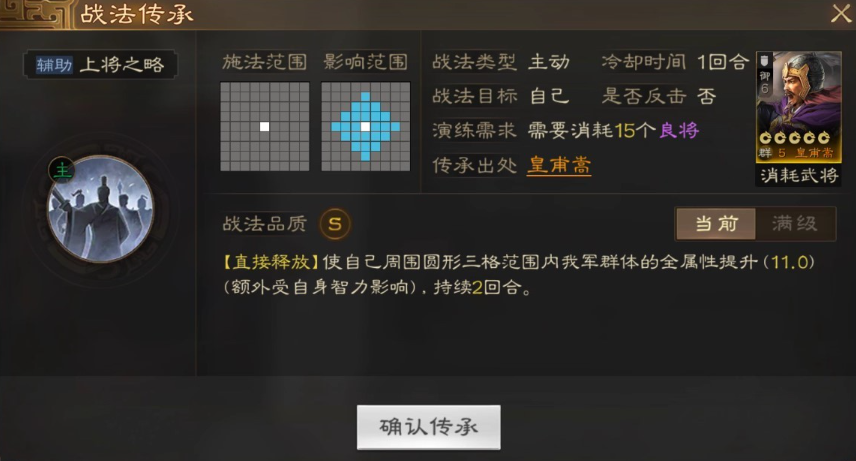Screen dimensions: 856x461
Task: Click the 冷却时间 1回合 field
Action: 675,62
